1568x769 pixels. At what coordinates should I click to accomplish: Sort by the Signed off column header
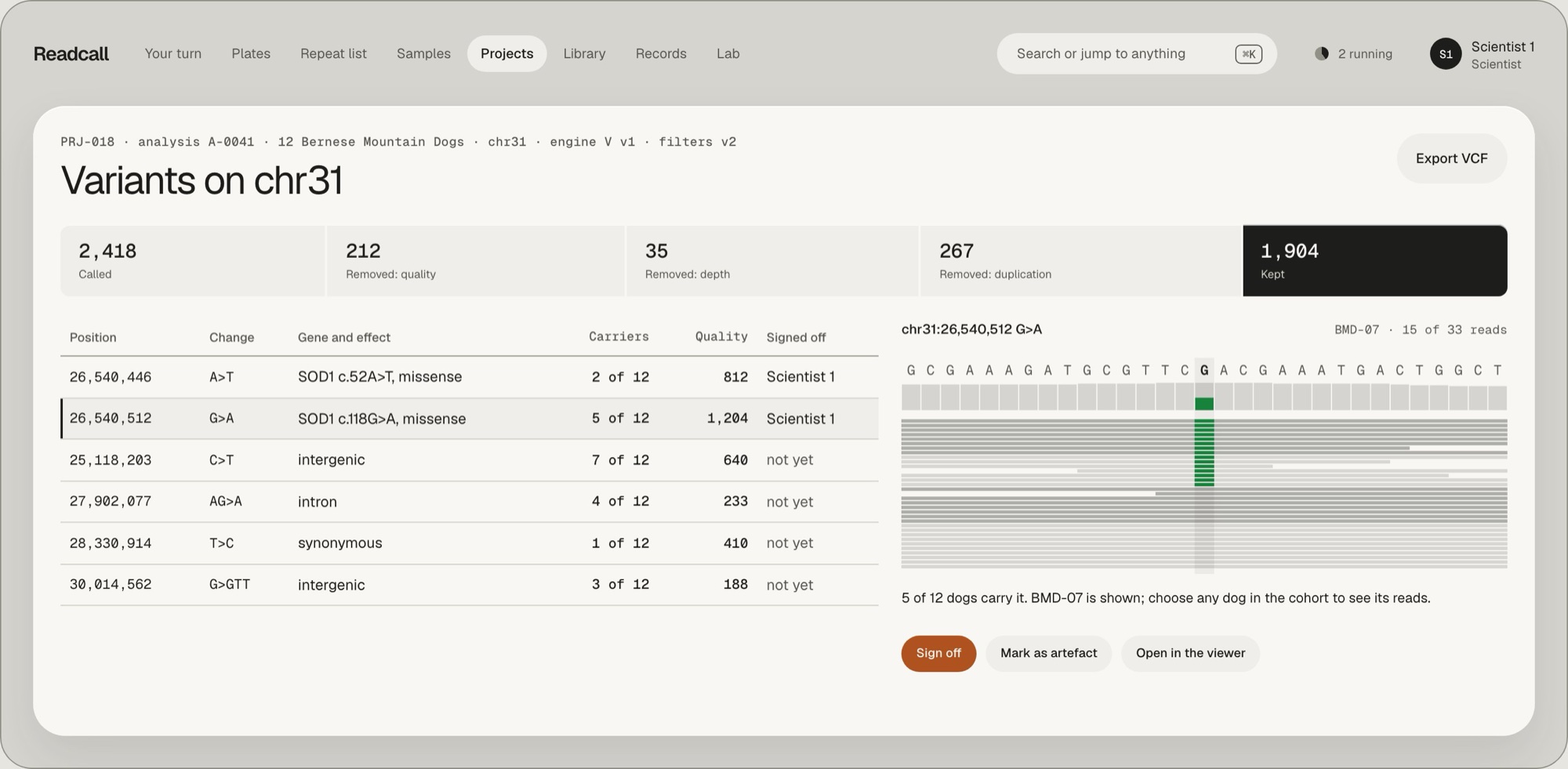[796, 337]
